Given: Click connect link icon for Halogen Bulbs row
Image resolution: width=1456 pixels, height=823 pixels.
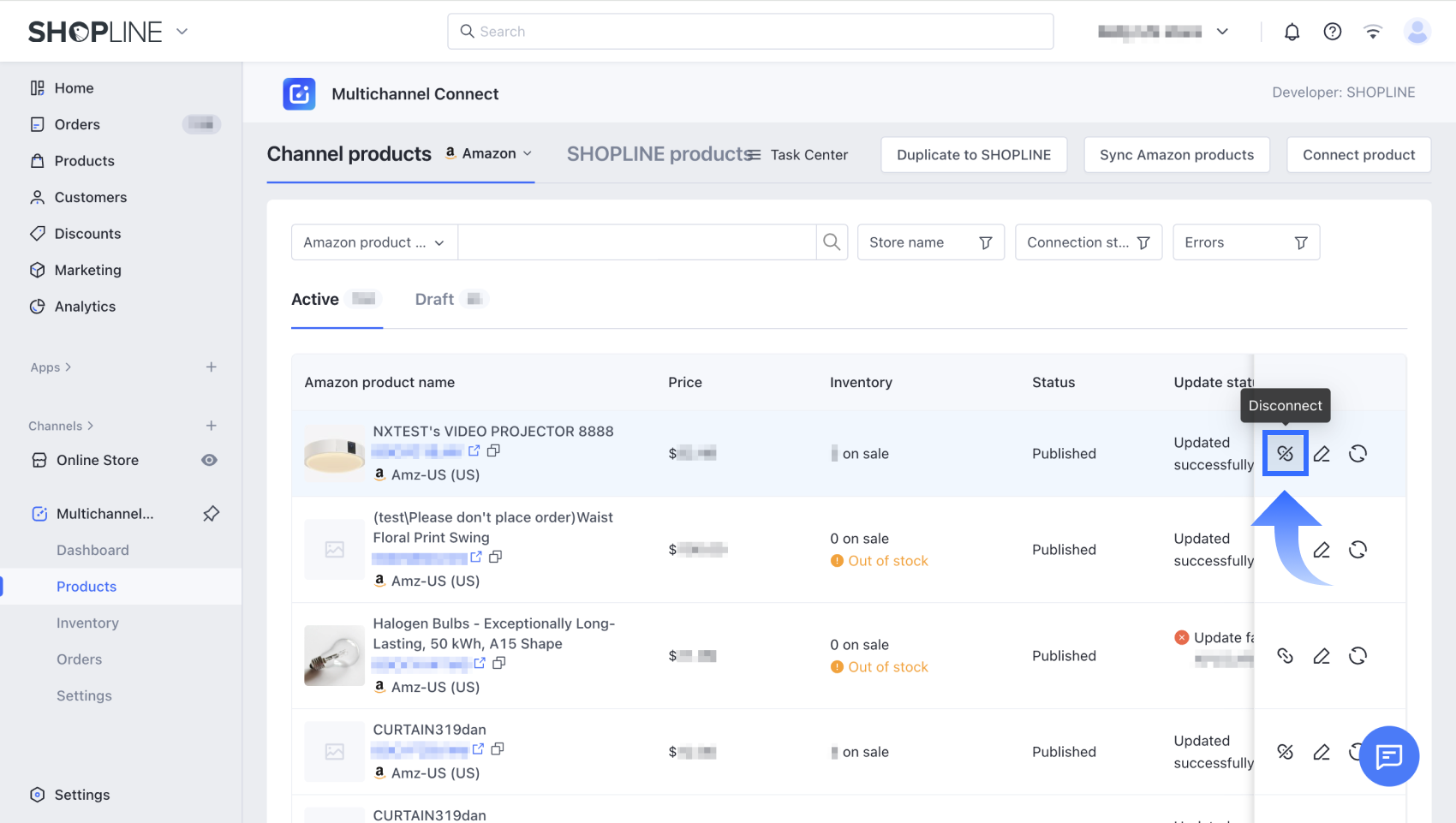Looking at the screenshot, I should click(x=1285, y=656).
